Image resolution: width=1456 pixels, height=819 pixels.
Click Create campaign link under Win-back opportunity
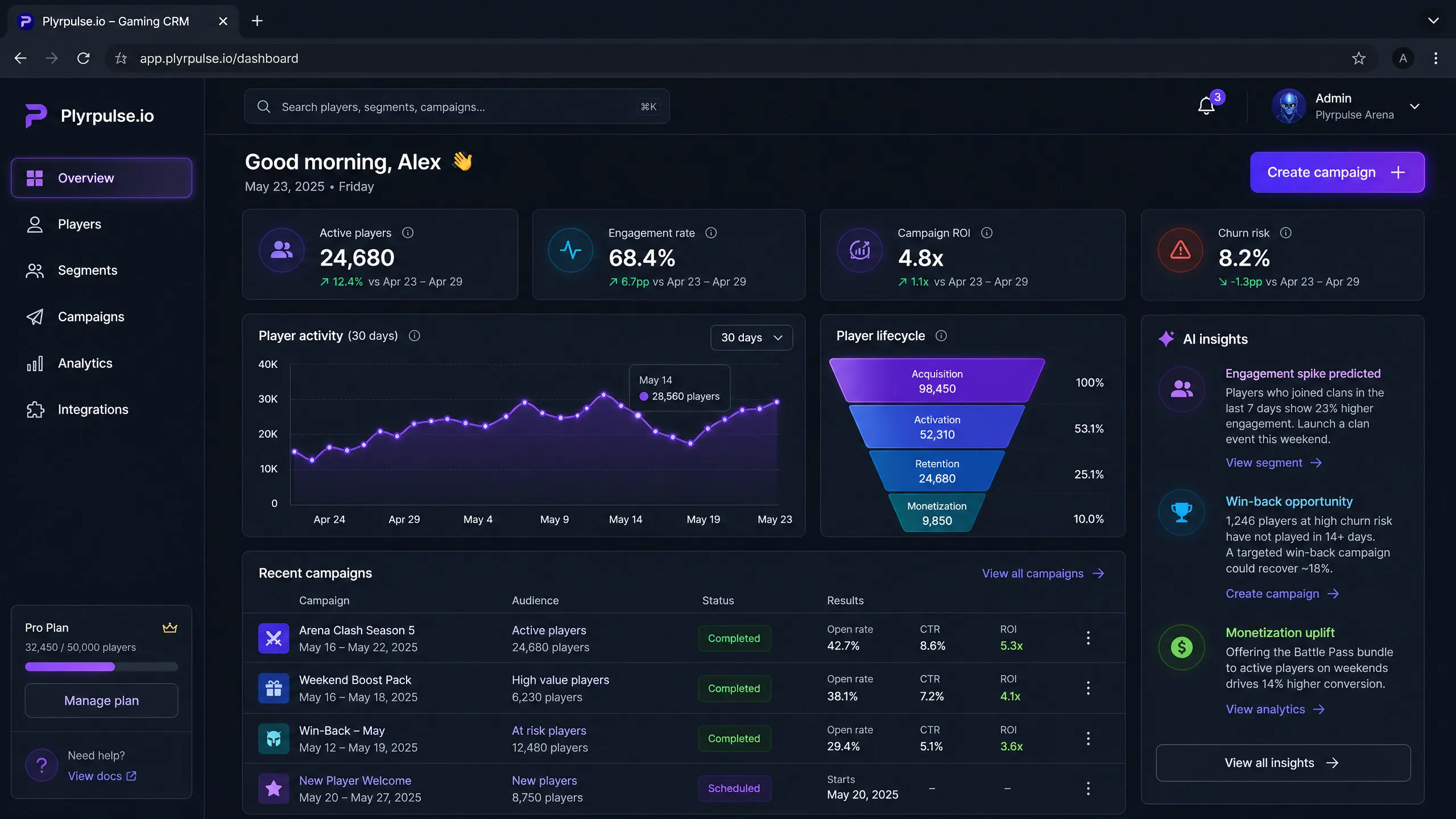pos(1282,594)
